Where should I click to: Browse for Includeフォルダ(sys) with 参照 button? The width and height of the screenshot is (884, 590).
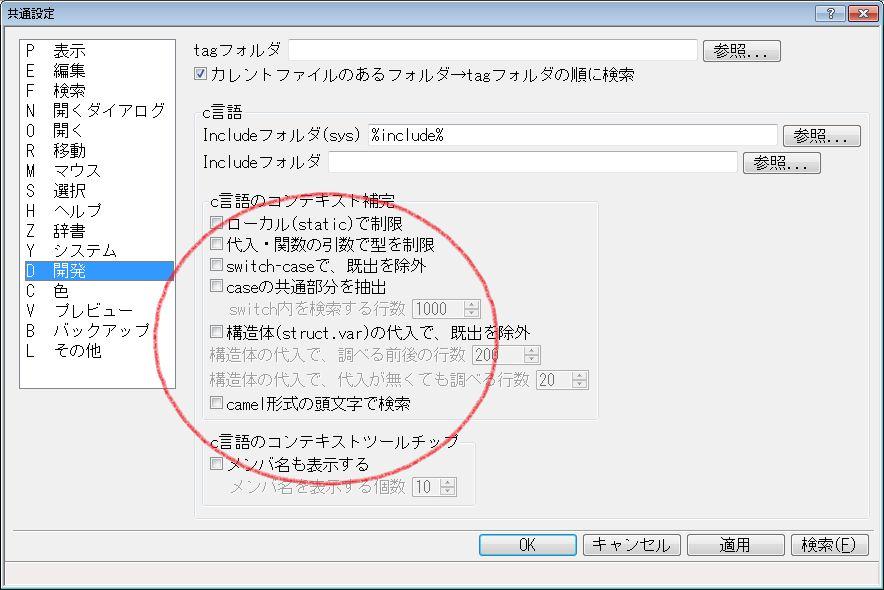point(821,136)
